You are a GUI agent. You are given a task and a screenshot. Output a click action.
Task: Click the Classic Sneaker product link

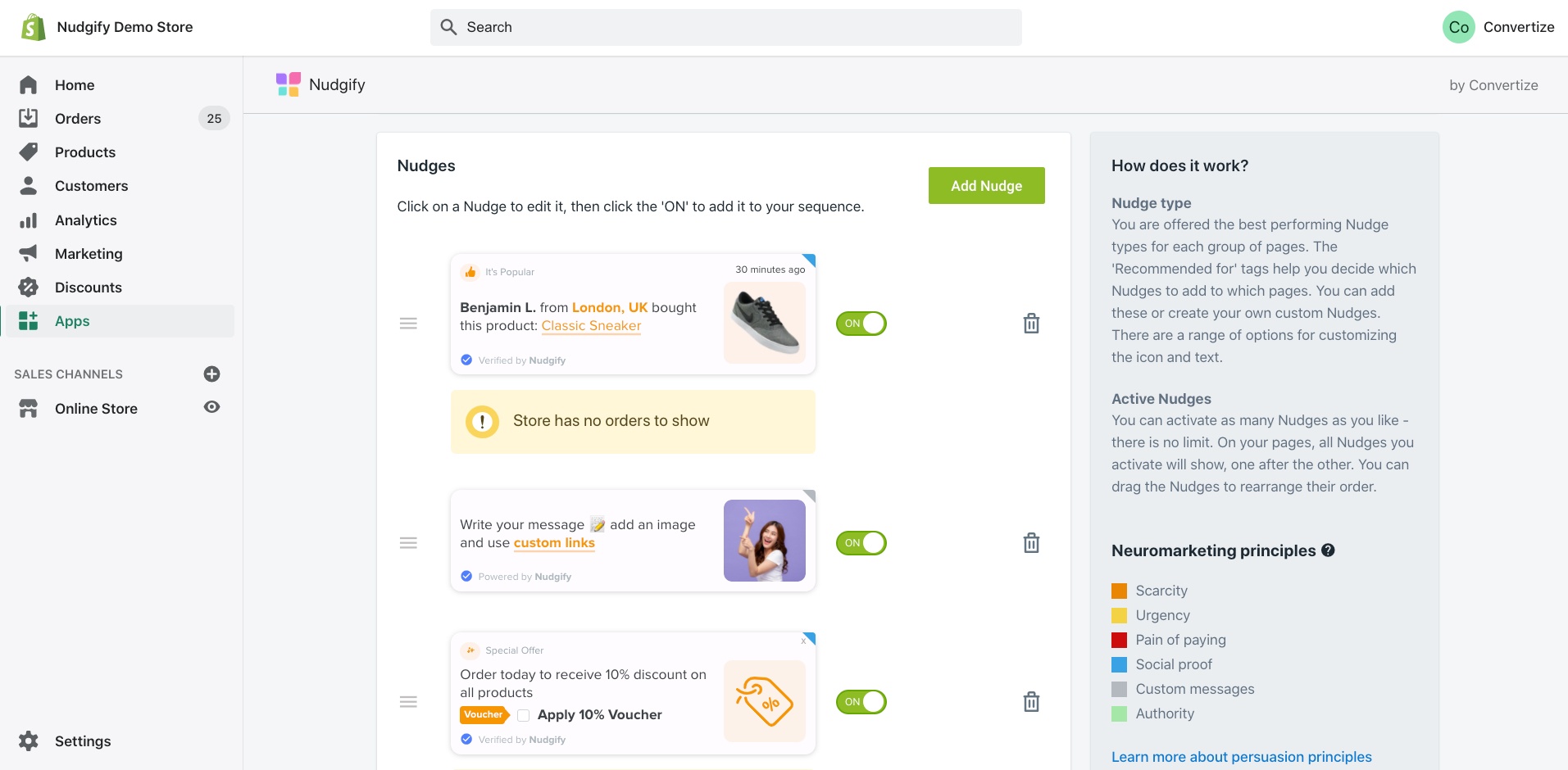pyautogui.click(x=591, y=326)
